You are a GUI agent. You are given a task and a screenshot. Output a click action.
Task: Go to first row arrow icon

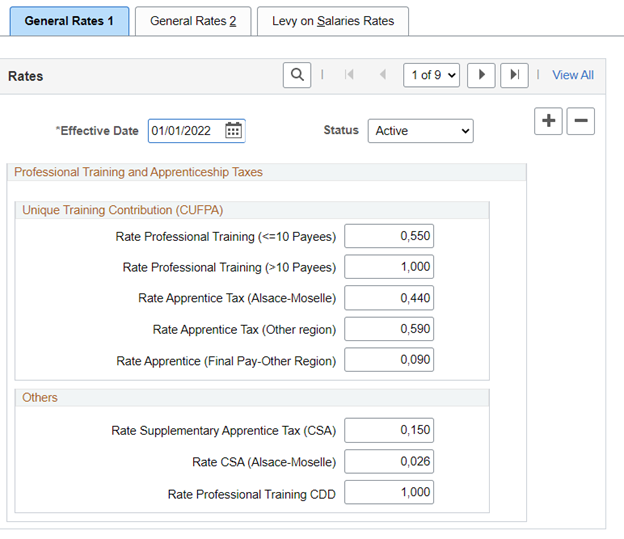349,74
